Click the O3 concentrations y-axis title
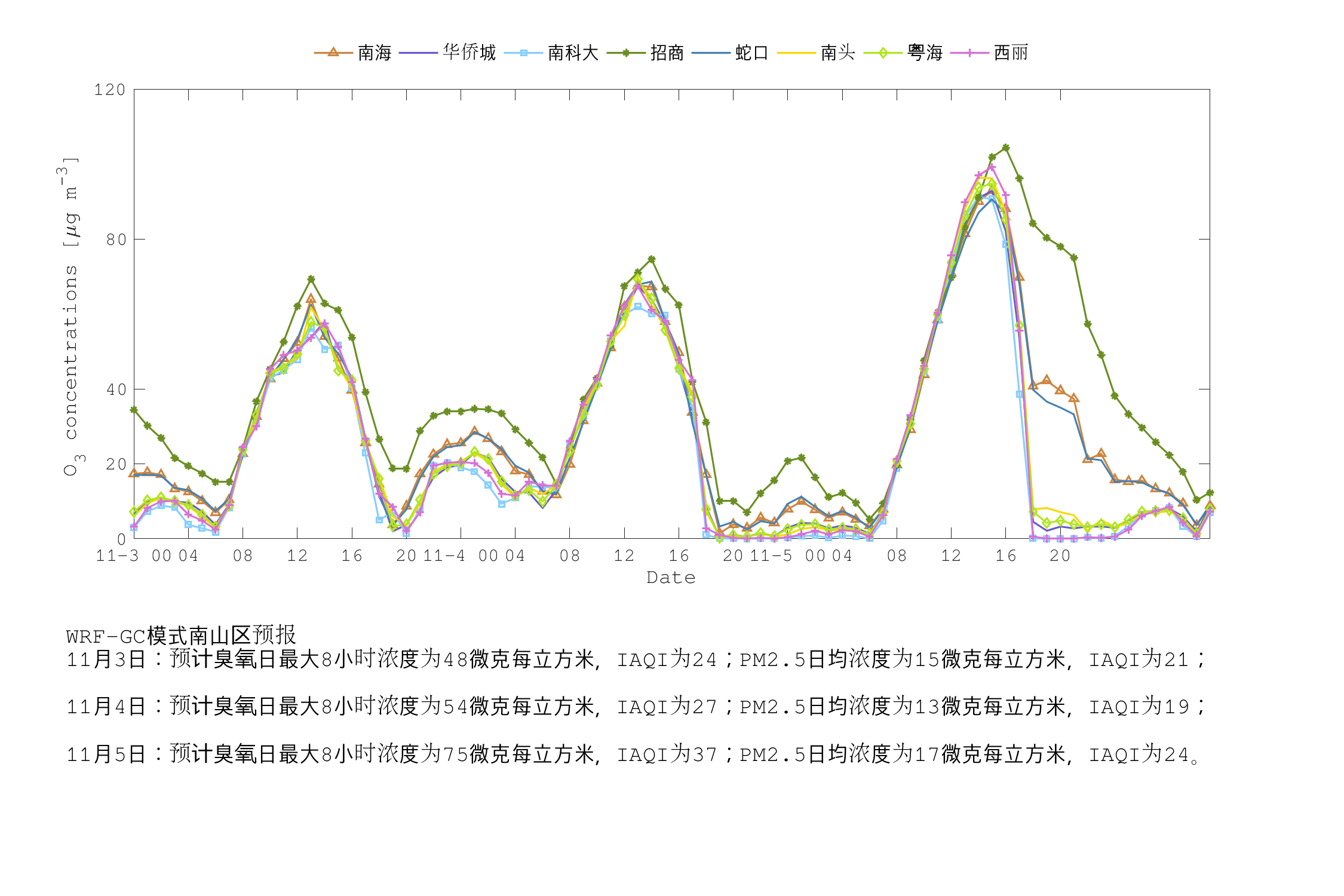1344x896 pixels. [x=70, y=317]
